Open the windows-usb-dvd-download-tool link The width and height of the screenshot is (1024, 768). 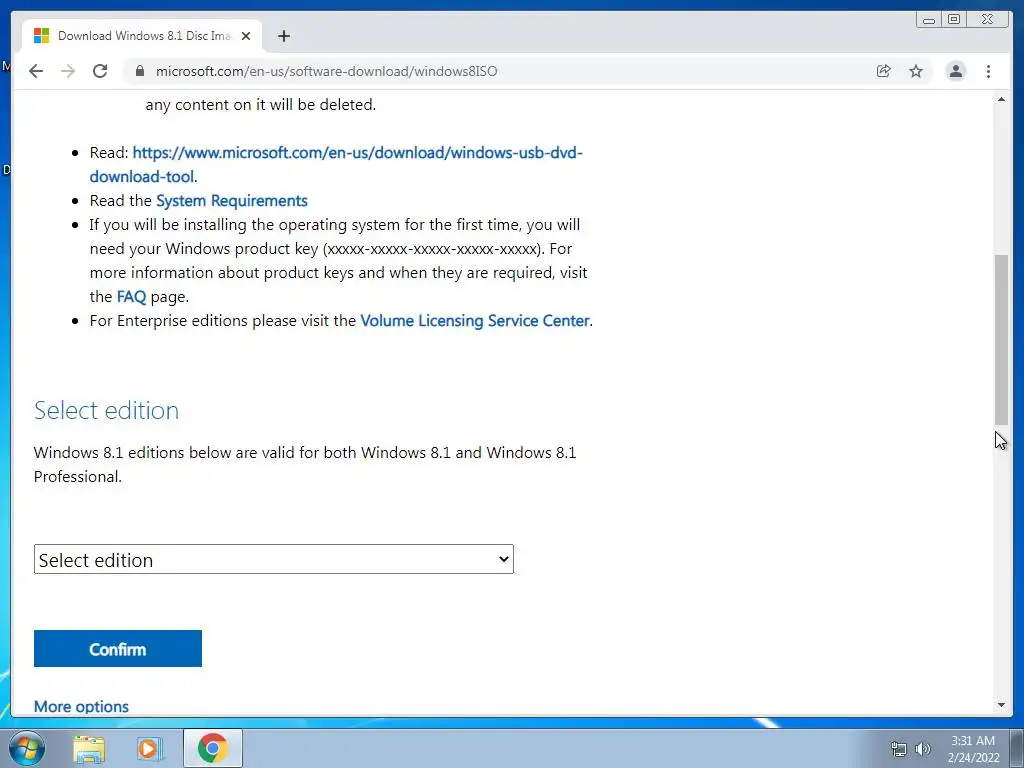336,165
